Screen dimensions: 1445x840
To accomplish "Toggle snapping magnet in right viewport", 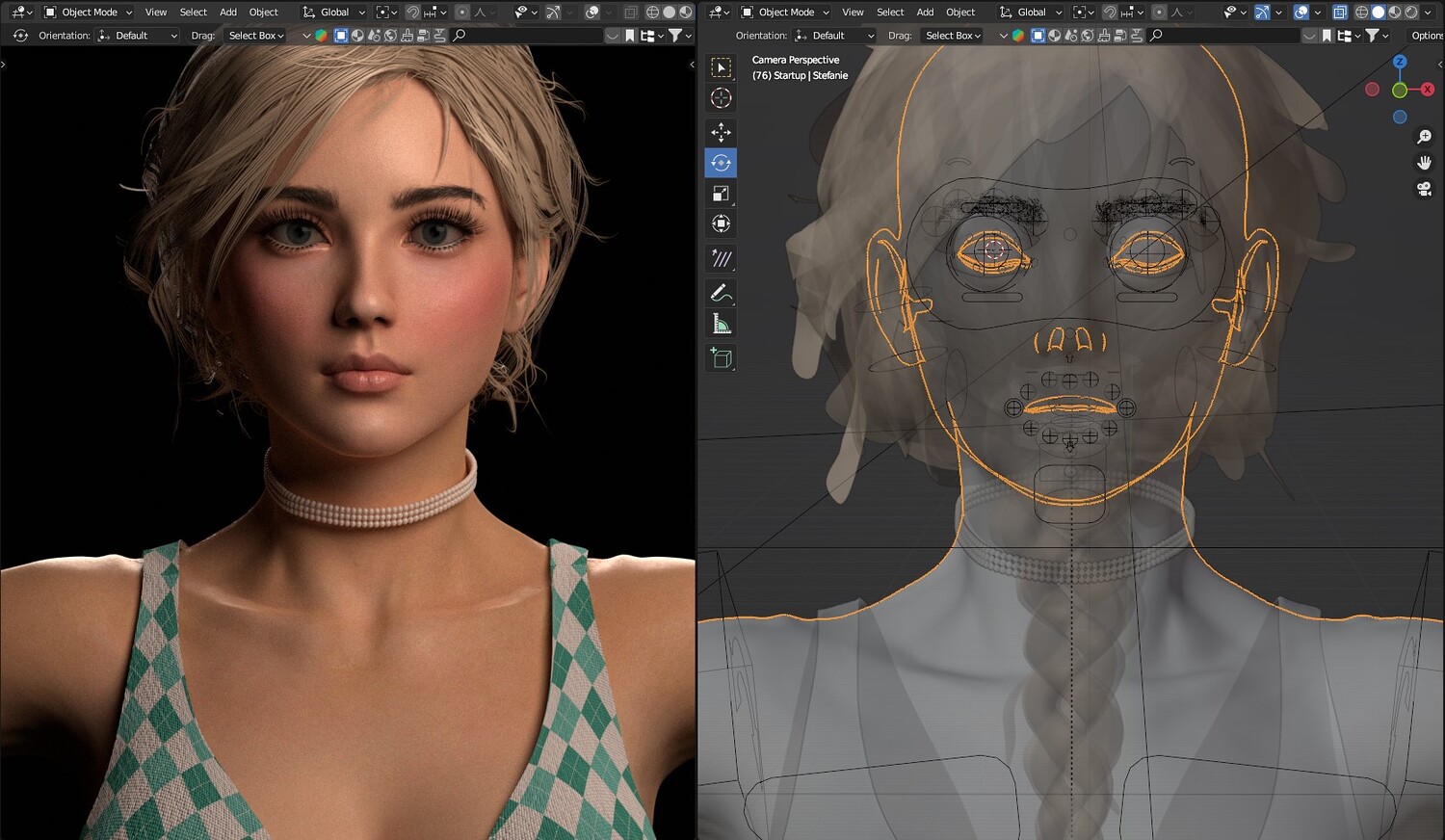I will point(1111,13).
